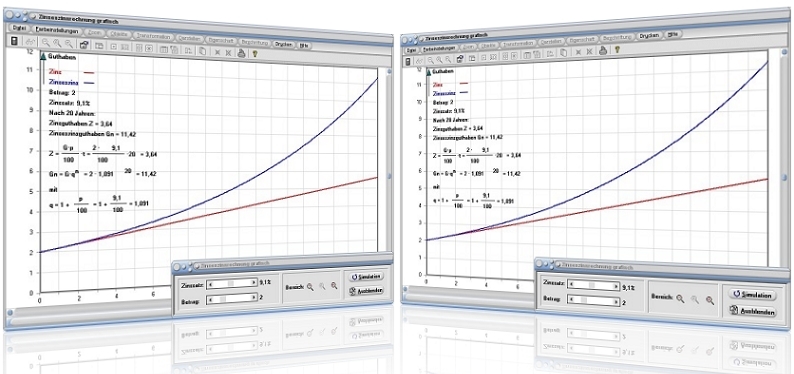This screenshot has height=374, width=794.
Task: Open the calculator icon in left window toolbar
Action: [x=14, y=41]
